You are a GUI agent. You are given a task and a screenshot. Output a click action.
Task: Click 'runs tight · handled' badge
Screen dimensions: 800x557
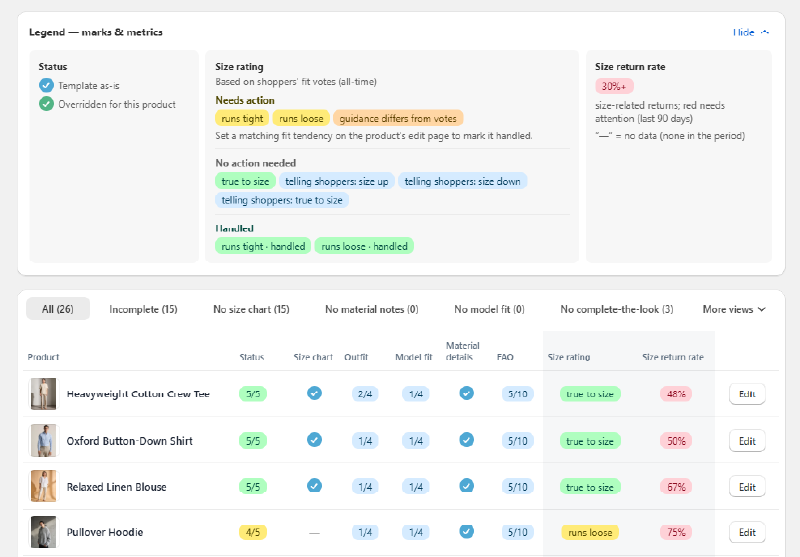(x=263, y=246)
